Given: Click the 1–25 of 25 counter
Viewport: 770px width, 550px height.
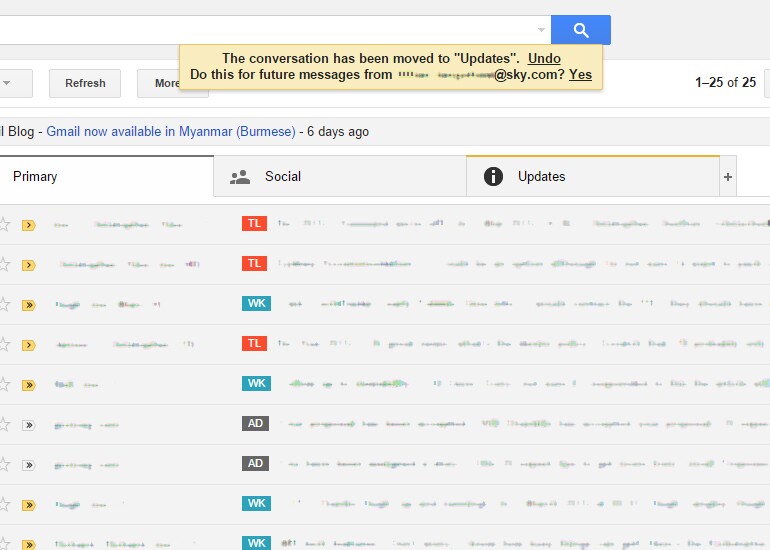Looking at the screenshot, I should coord(725,82).
